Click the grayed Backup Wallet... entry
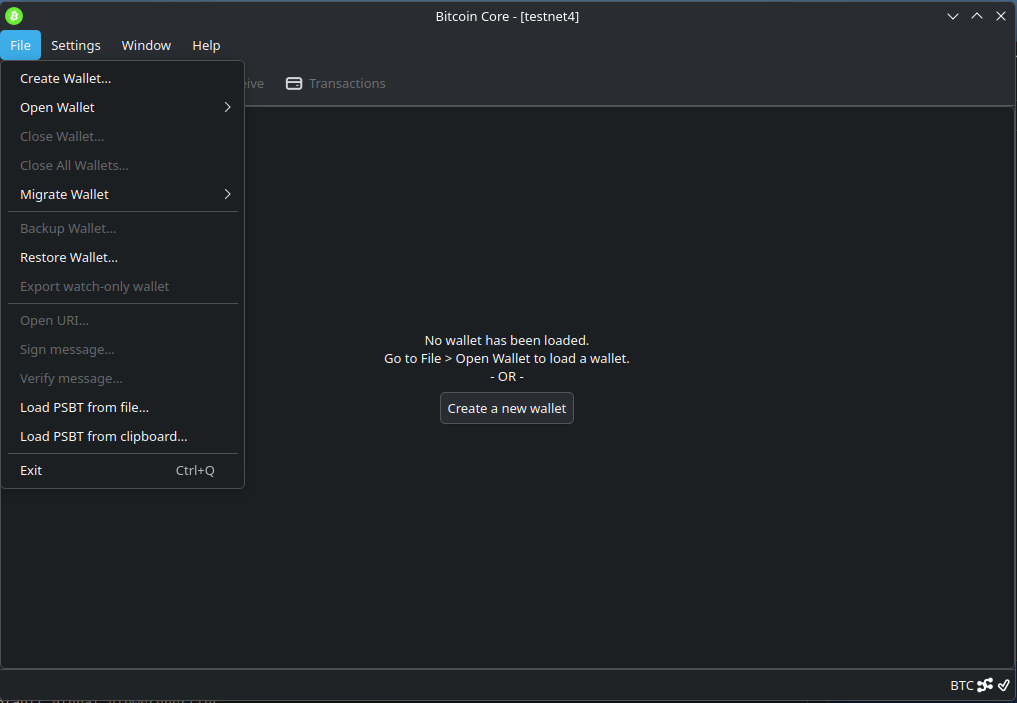Viewport: 1017px width, 703px height. (x=123, y=228)
